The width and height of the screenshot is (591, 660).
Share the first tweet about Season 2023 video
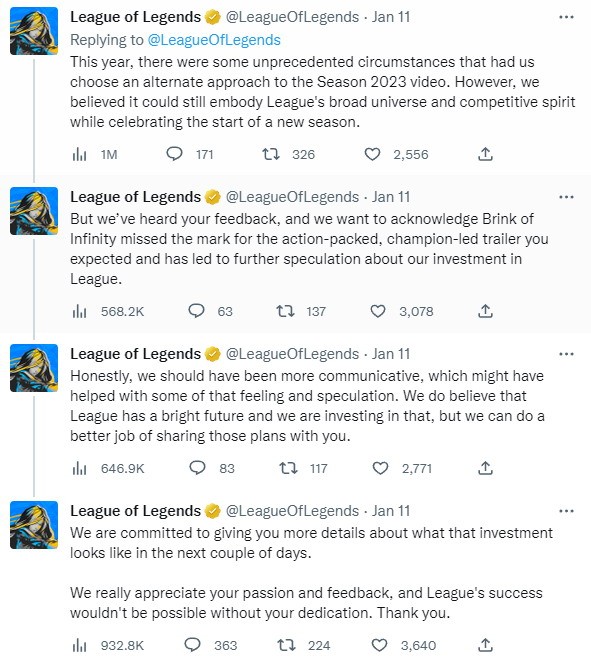[485, 154]
